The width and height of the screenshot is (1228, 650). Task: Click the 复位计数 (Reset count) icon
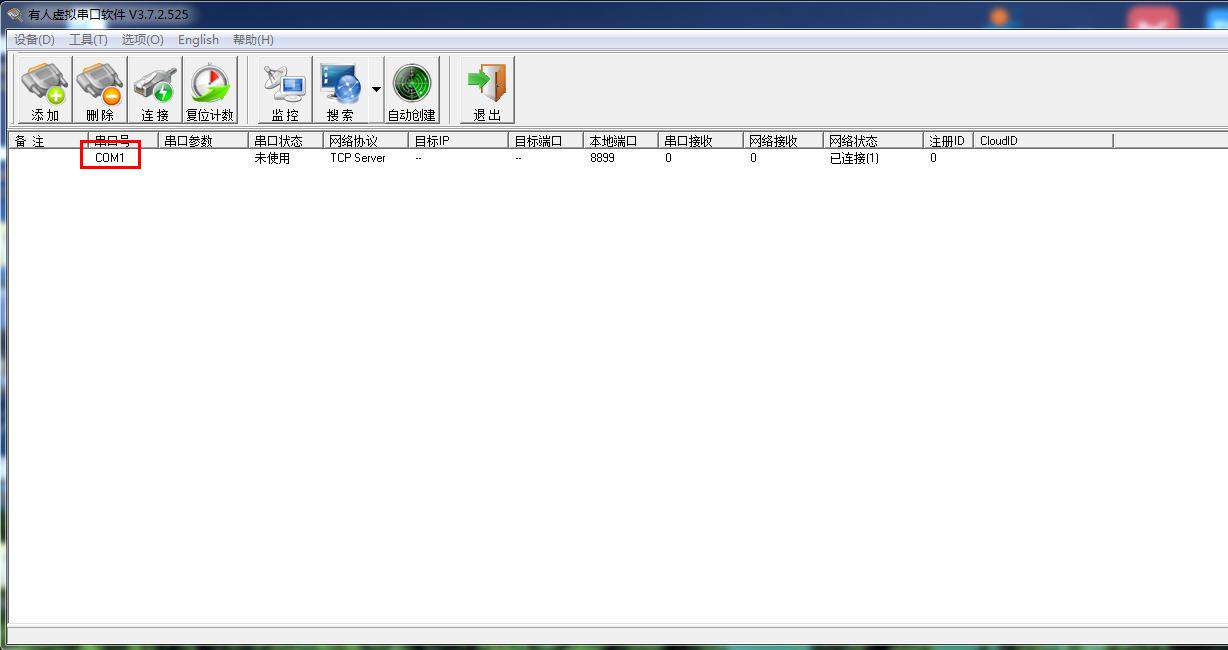click(x=210, y=90)
